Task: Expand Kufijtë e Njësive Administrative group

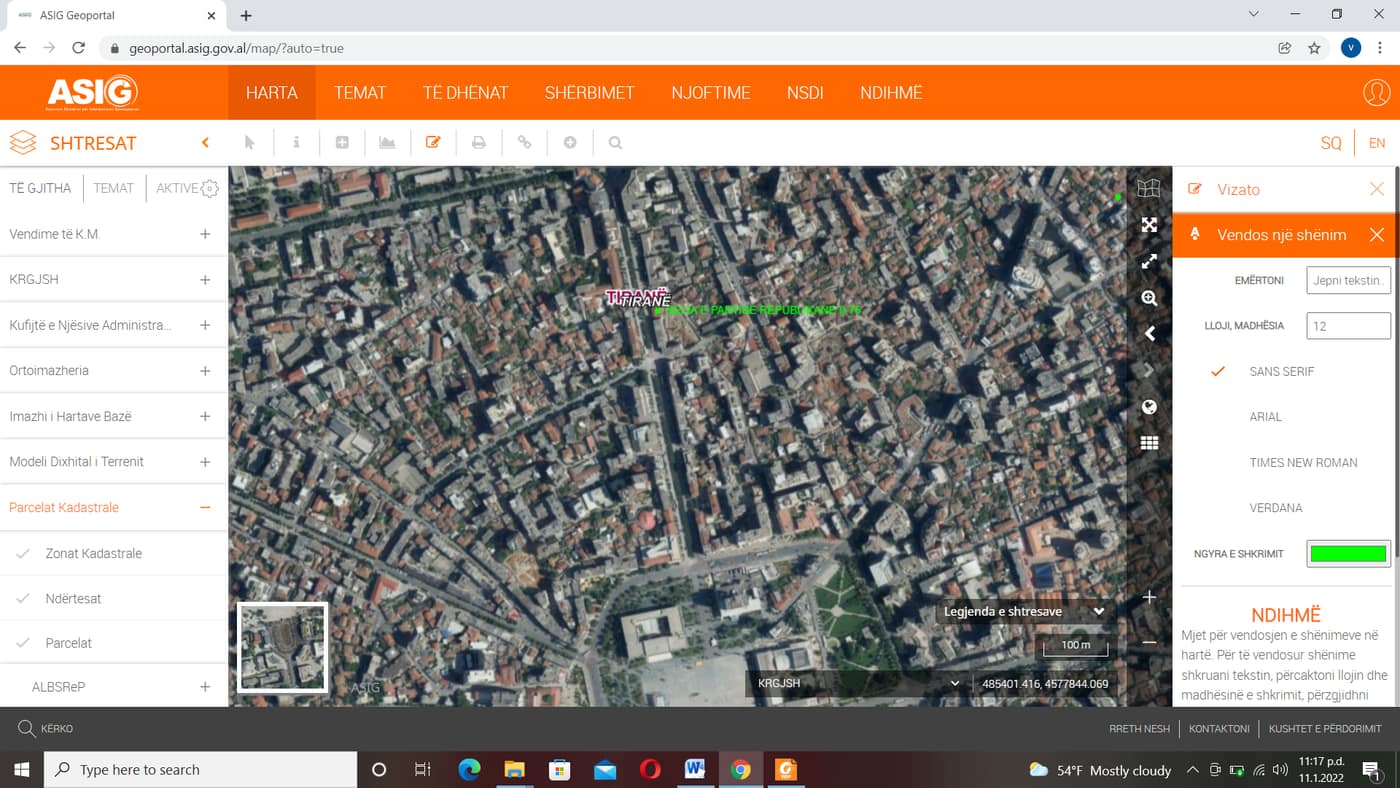Action: point(205,325)
